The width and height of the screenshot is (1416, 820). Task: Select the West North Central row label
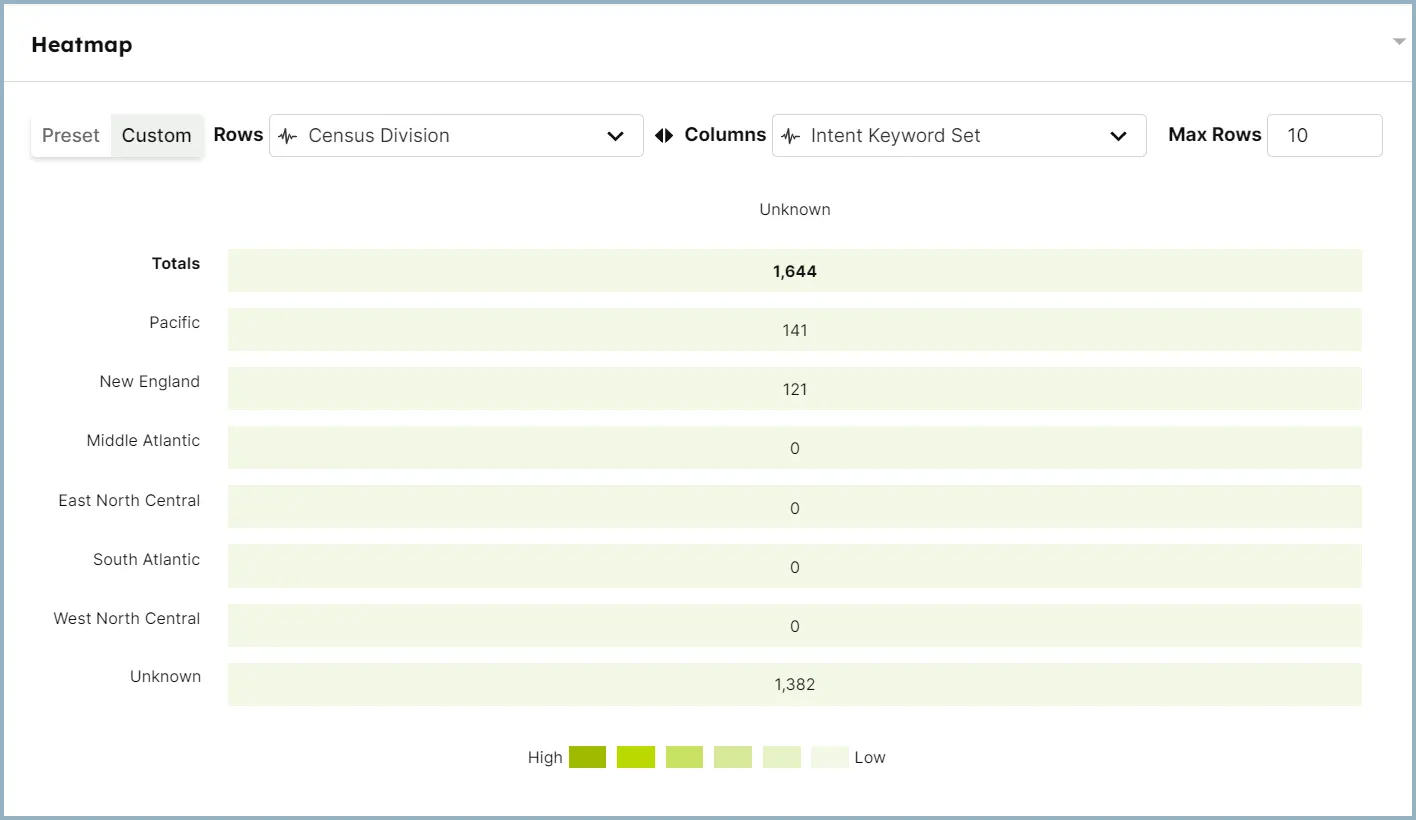click(x=127, y=618)
